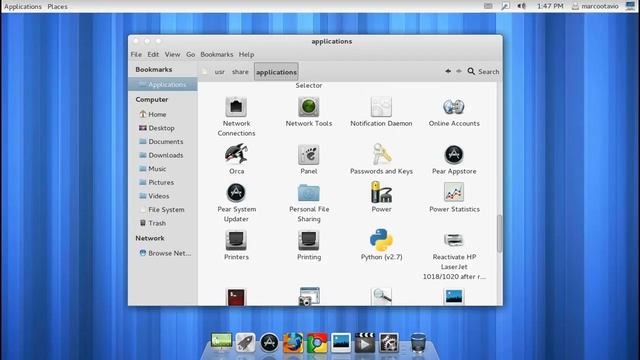Click the Search button in toolbar
This screenshot has width=640, height=360.
(483, 71)
